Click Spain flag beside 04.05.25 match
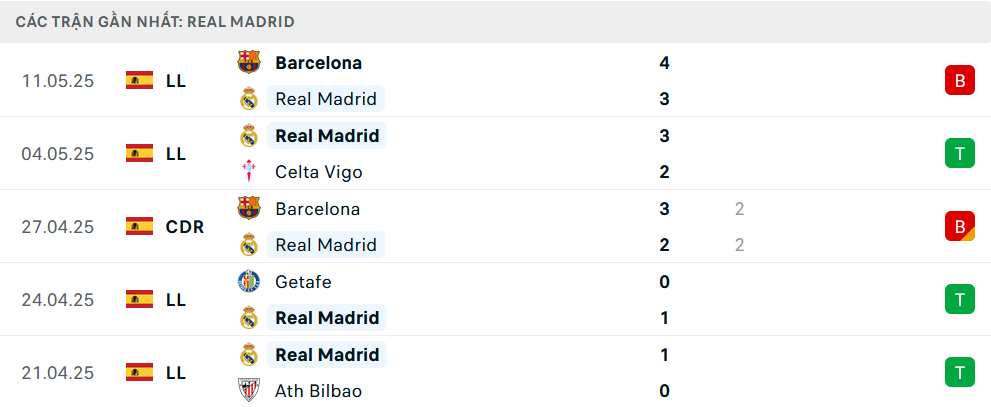 [x=140, y=154]
